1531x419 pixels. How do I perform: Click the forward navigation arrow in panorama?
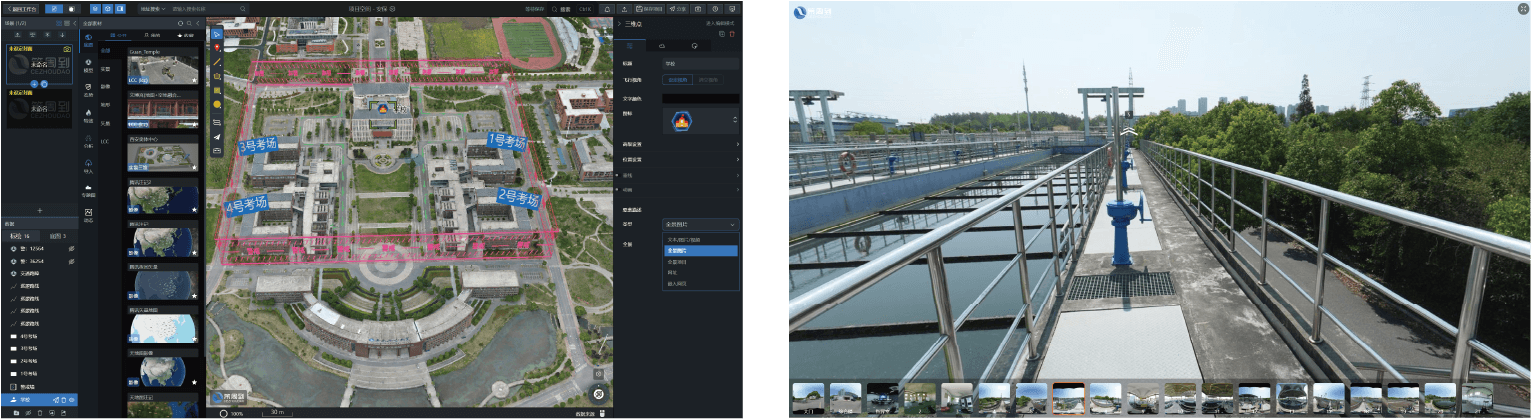pyautogui.click(x=1129, y=130)
